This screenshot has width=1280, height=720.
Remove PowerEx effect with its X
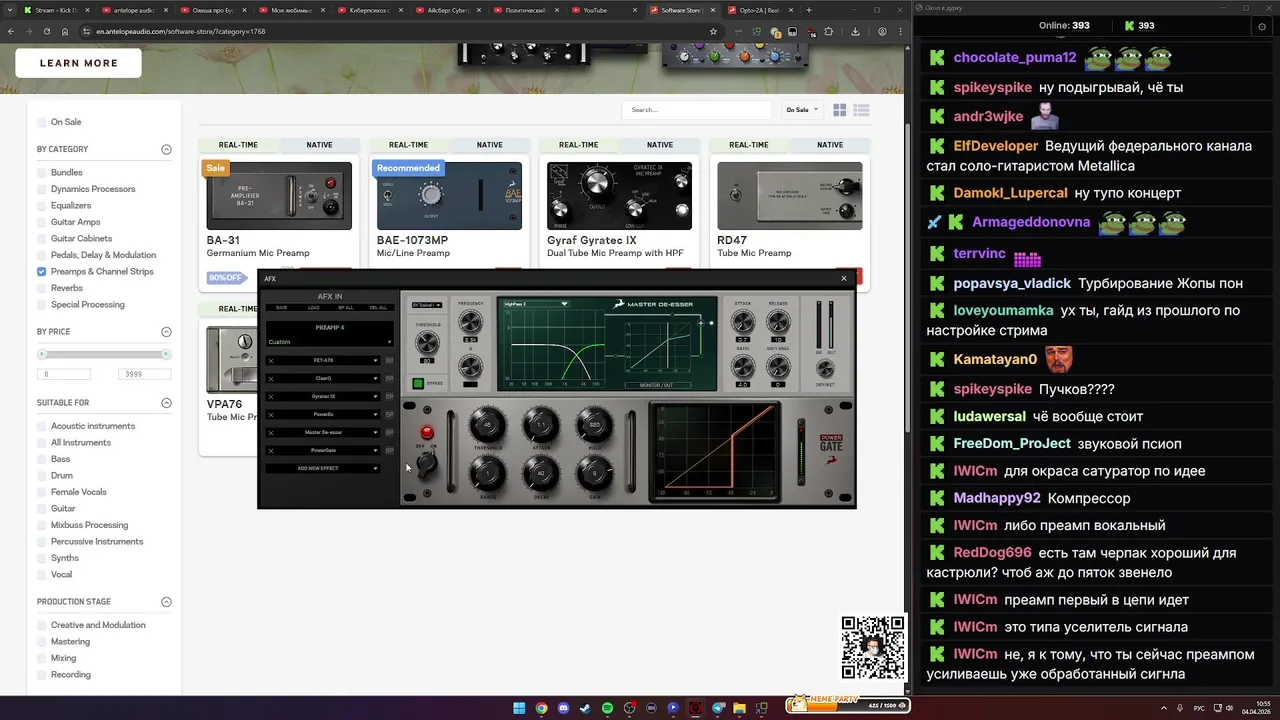click(271, 414)
